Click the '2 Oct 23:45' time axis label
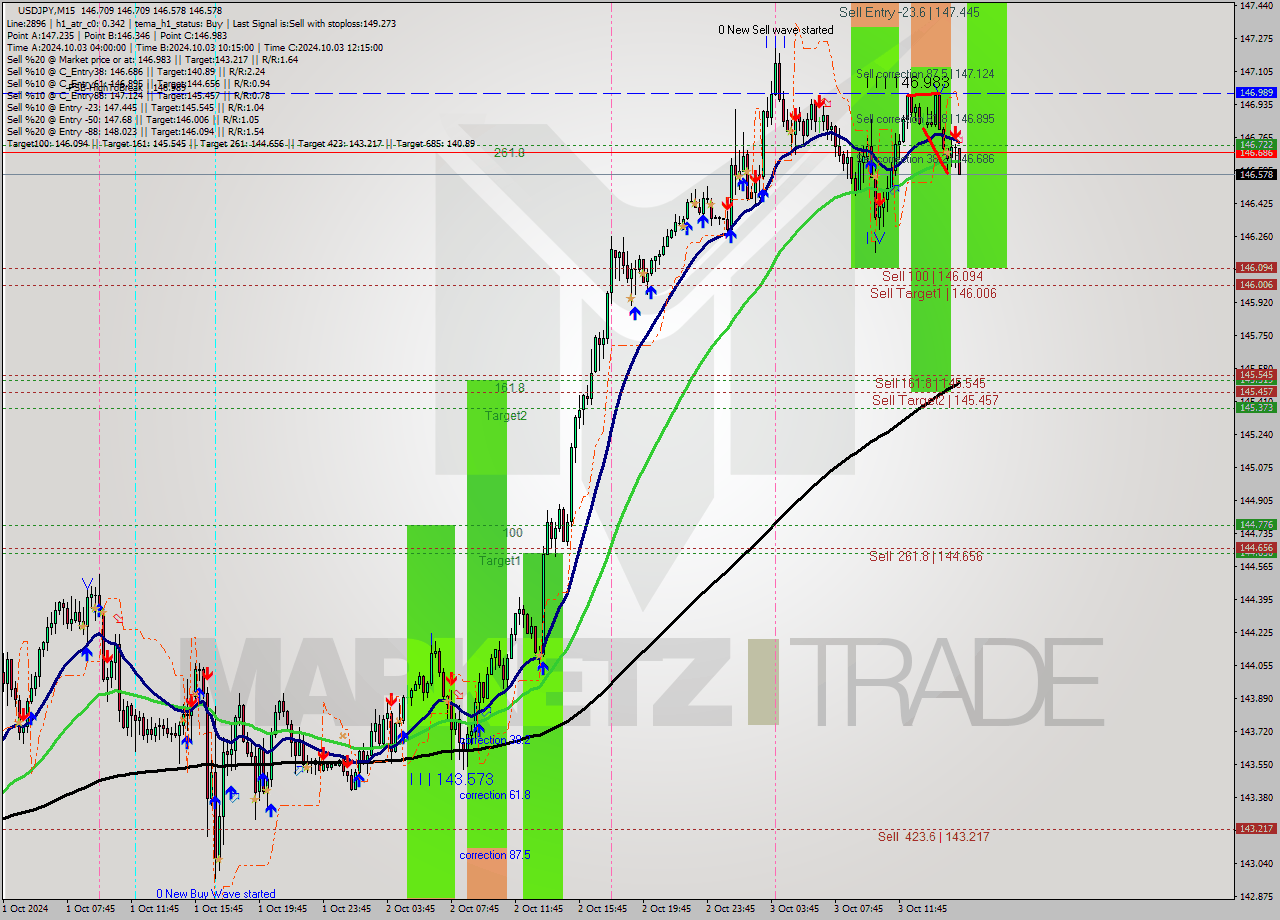 730,909
